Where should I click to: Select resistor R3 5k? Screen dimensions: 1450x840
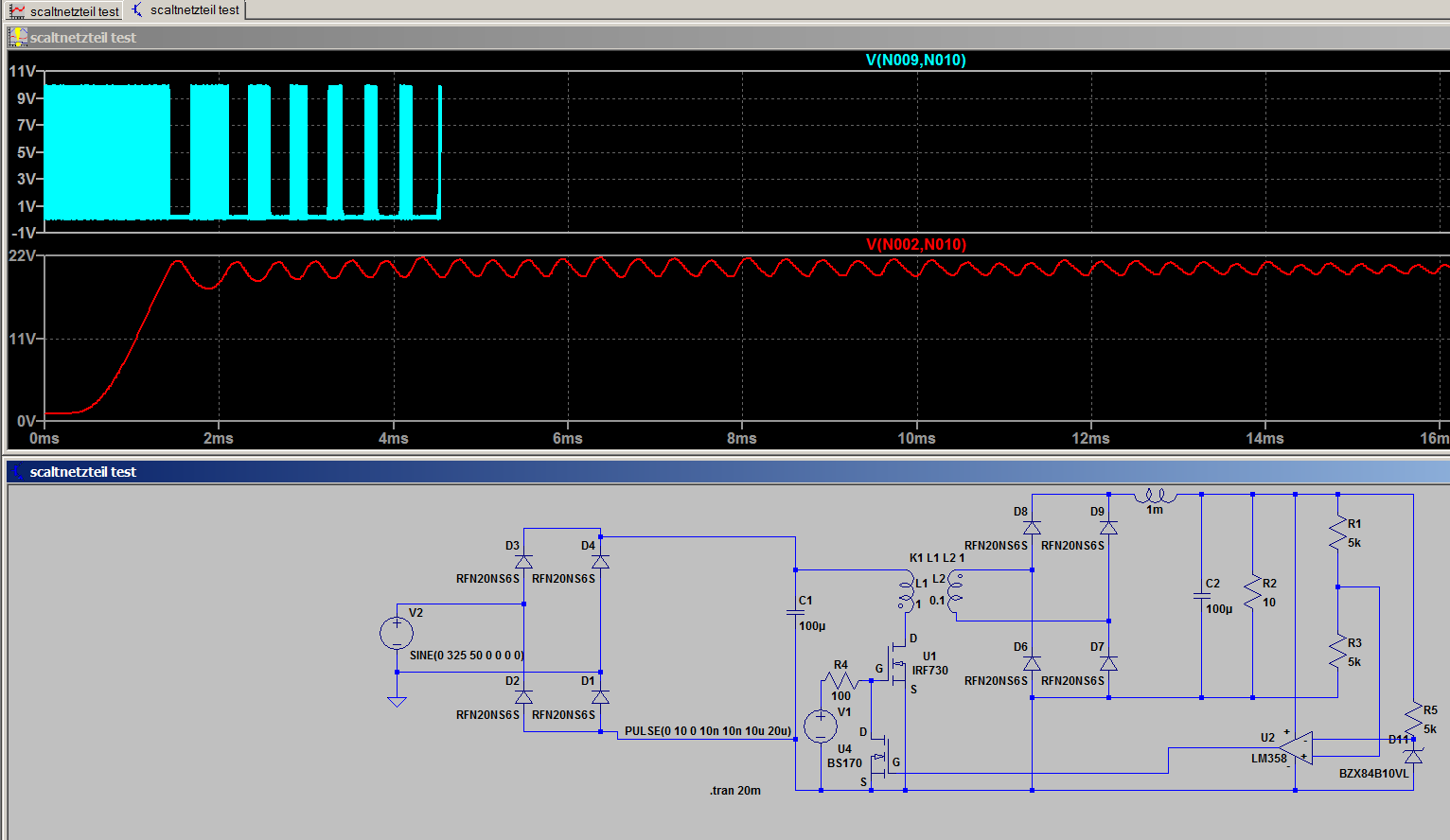[1337, 652]
